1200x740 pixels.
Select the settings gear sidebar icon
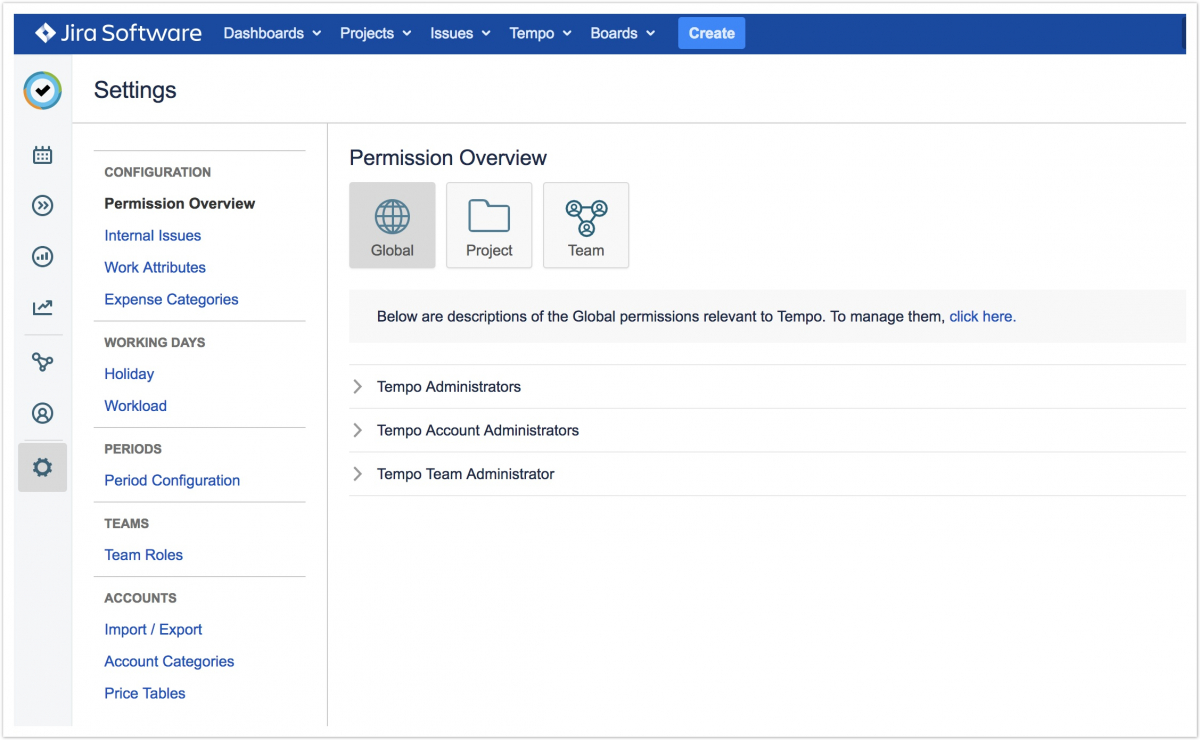click(42, 467)
